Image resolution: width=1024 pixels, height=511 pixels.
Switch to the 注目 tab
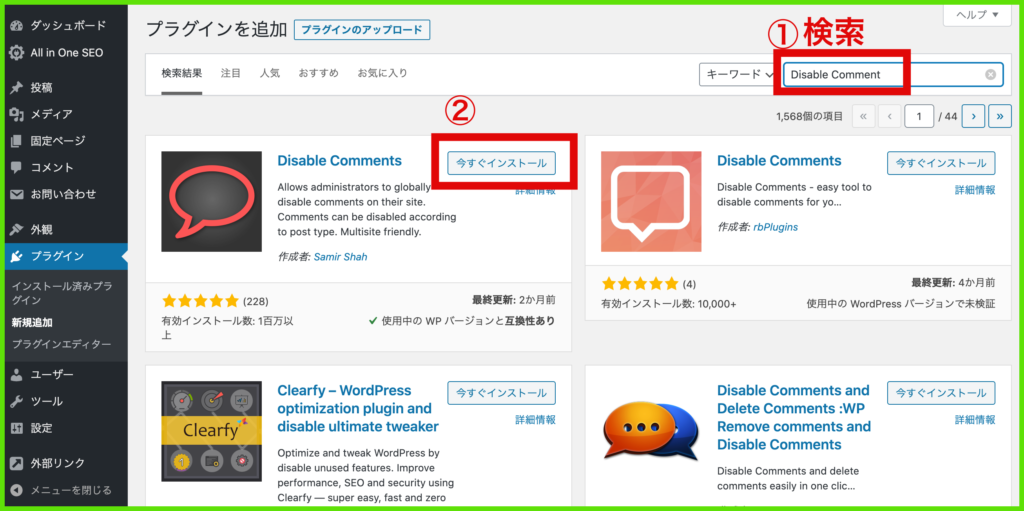point(231,73)
